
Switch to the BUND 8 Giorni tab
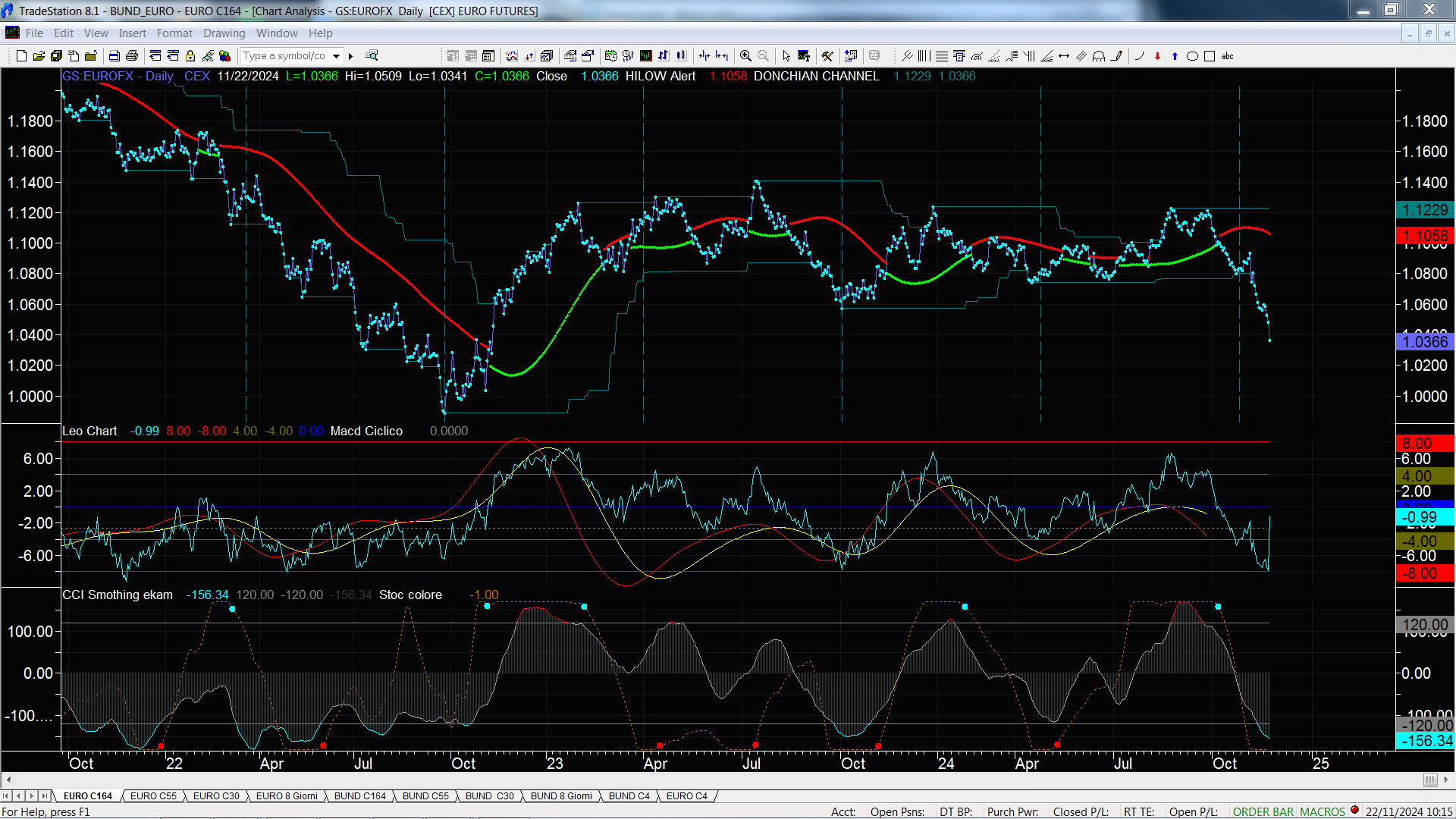coord(561,796)
